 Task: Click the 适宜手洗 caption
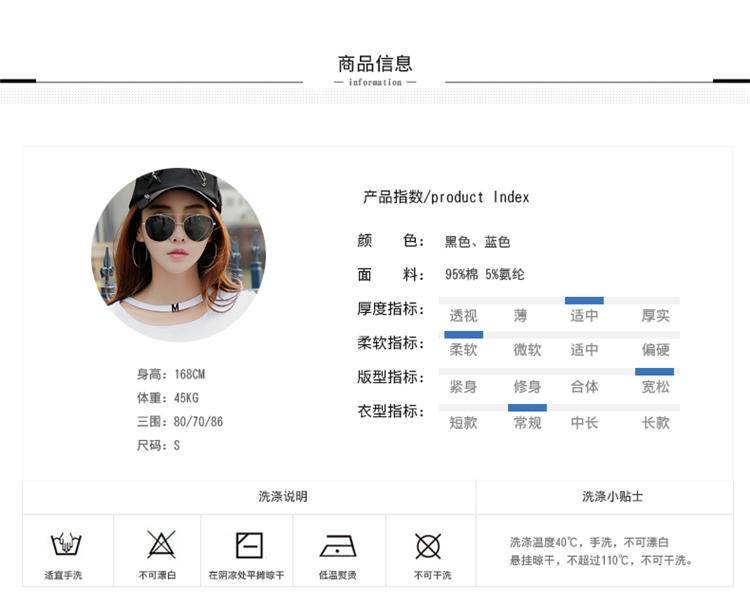pos(63,575)
